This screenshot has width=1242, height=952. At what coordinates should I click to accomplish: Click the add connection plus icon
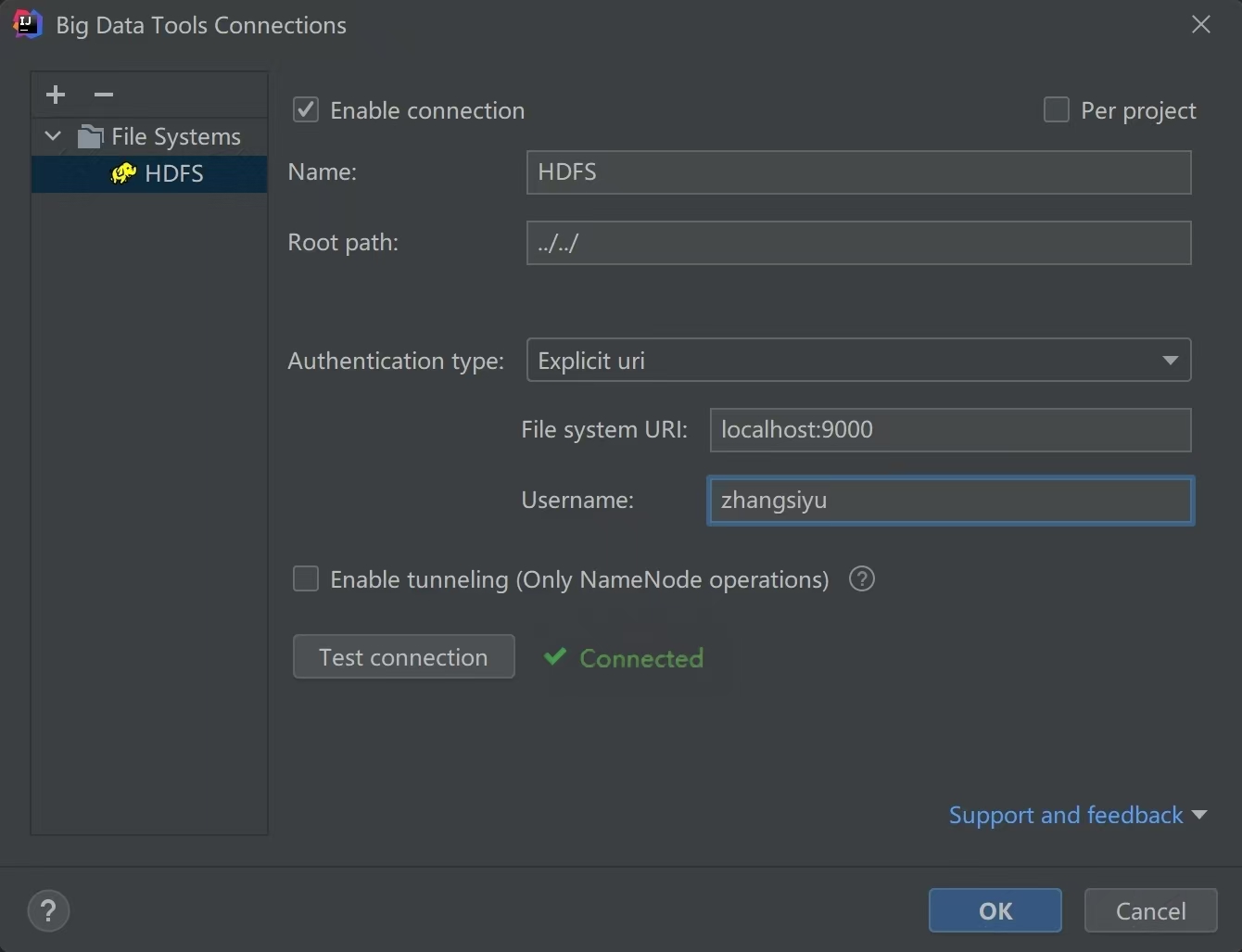(55, 94)
